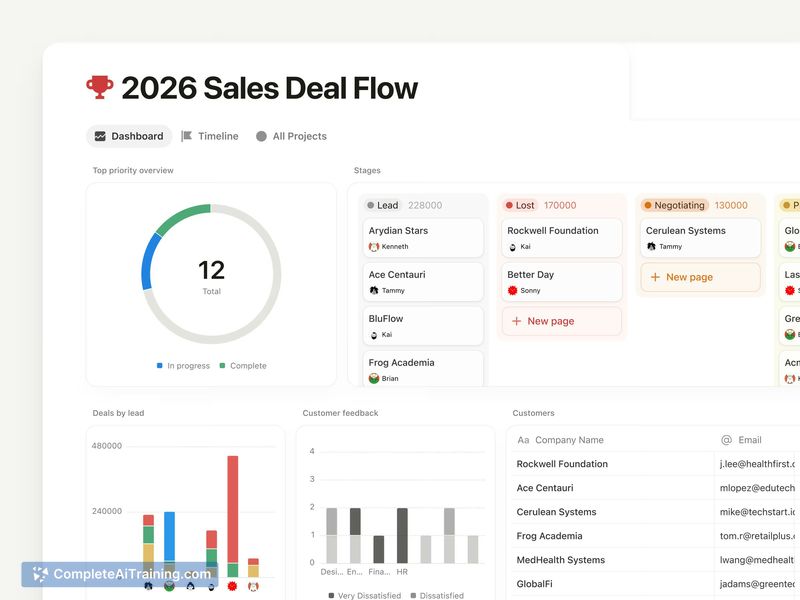
Task: Click the lwang@medhealth email cell
Action: click(x=757, y=560)
